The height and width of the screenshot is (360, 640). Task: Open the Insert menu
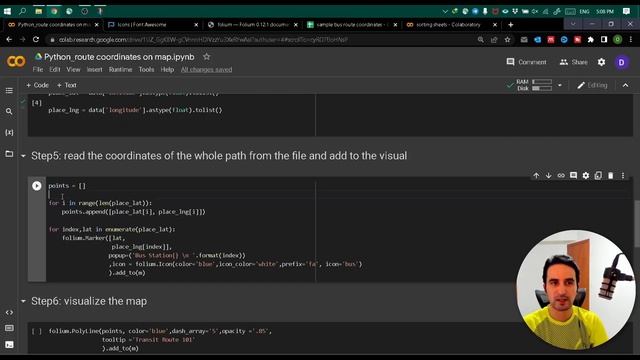[x=94, y=69]
